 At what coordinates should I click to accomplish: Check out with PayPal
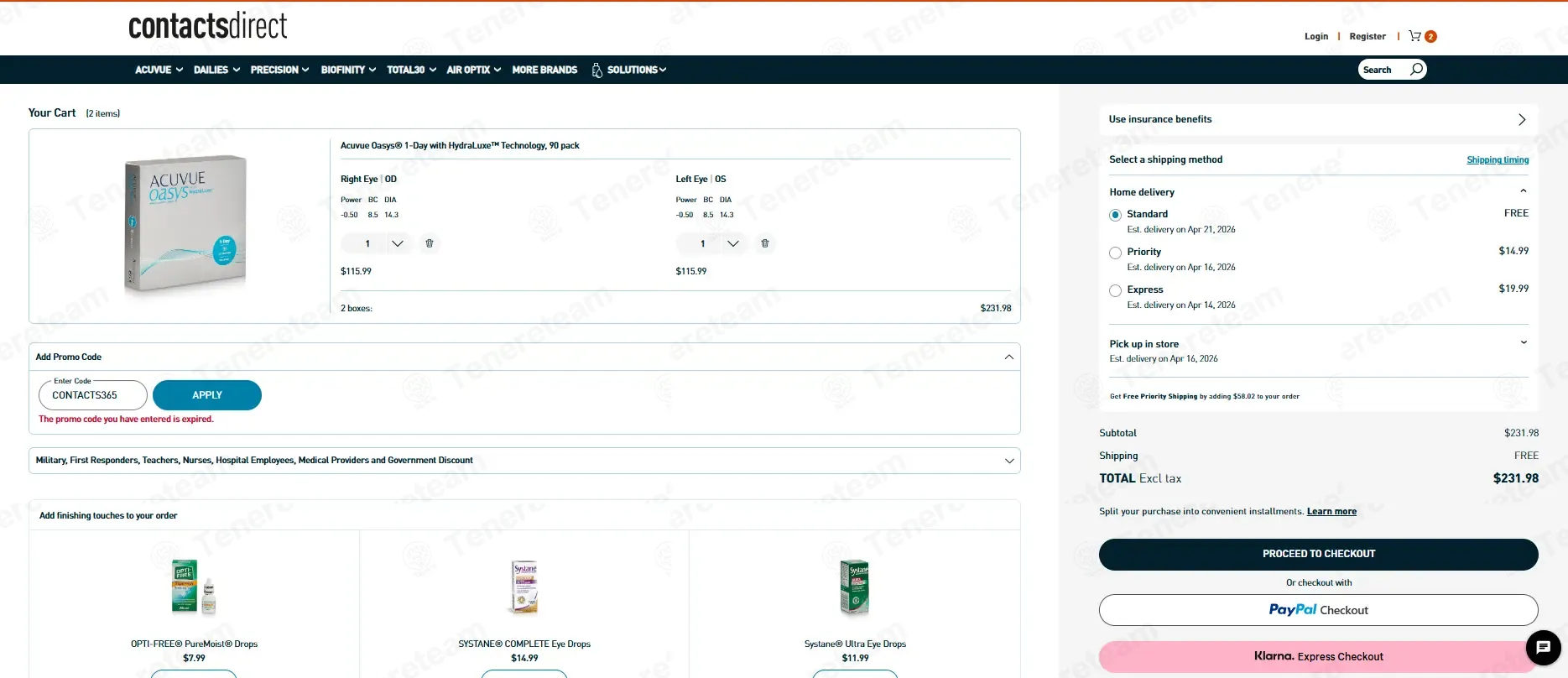pos(1319,610)
